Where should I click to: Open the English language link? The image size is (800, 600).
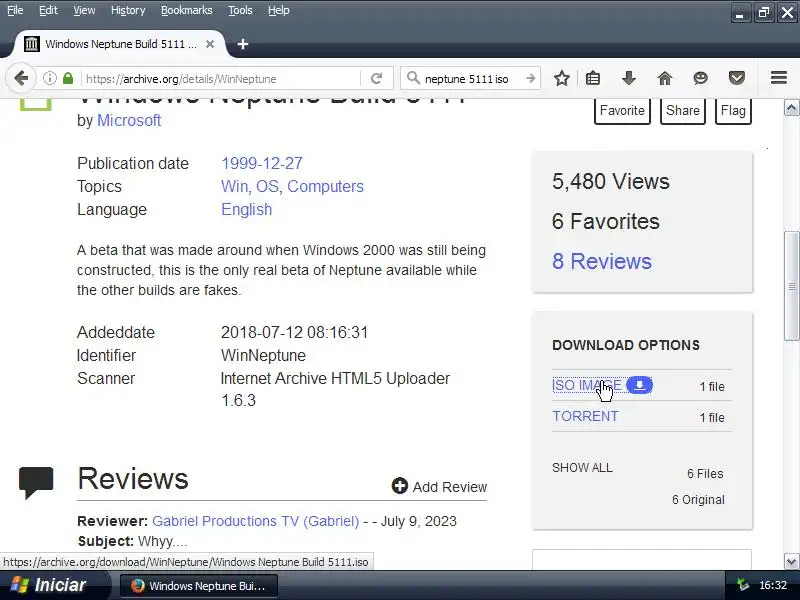246,210
